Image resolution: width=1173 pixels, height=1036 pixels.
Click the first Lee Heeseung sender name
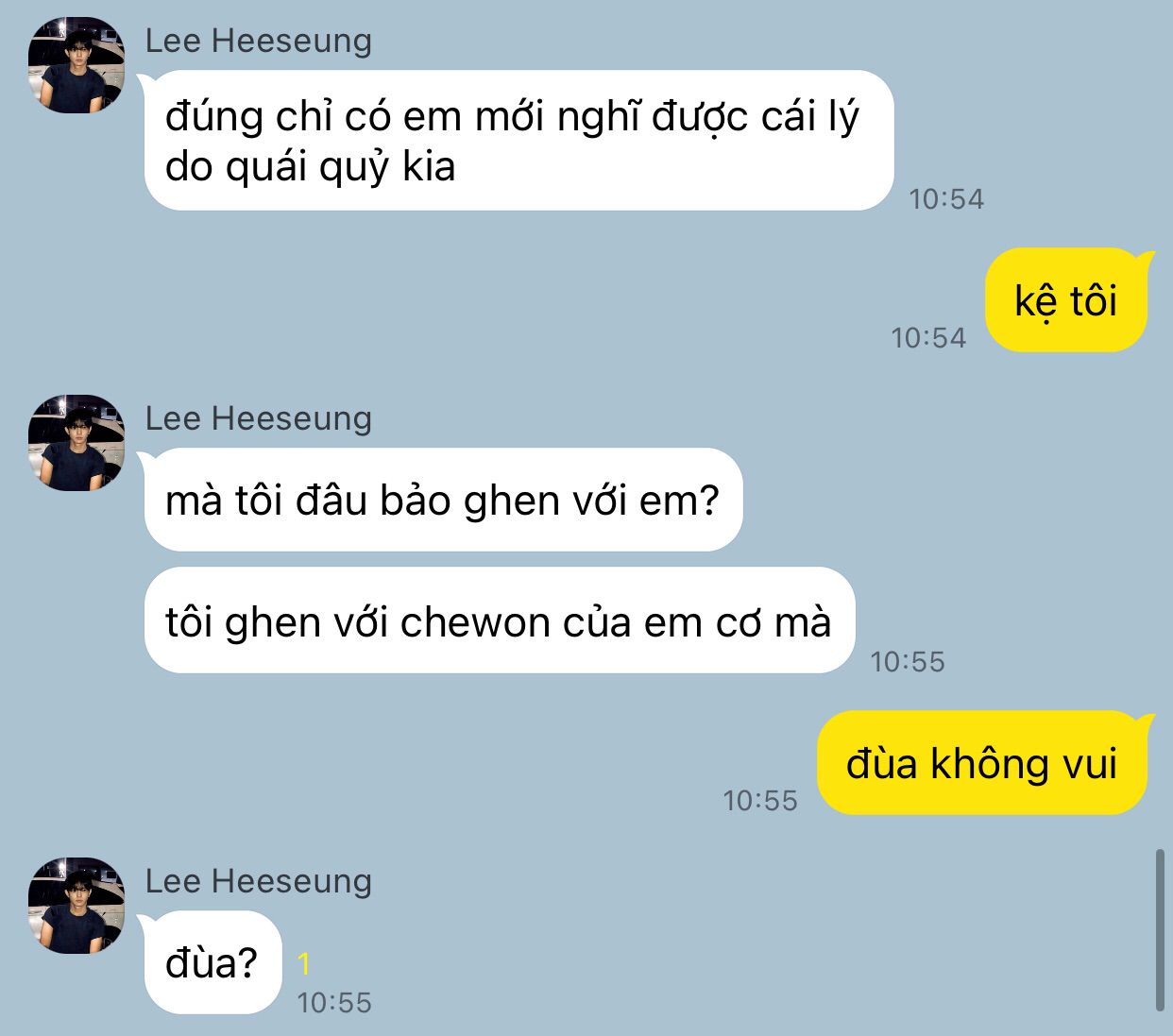258,41
